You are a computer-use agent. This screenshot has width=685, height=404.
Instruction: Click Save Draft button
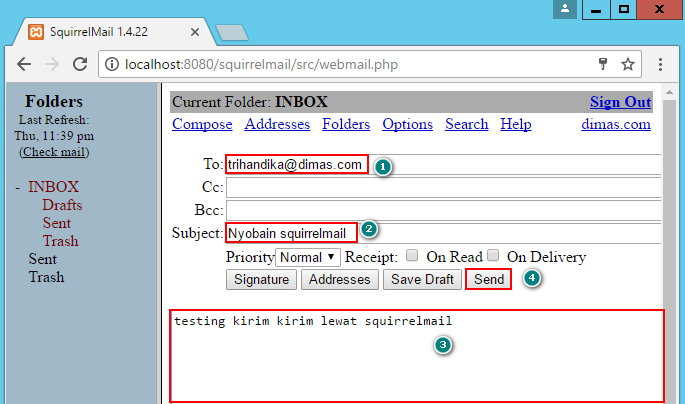[x=422, y=280]
